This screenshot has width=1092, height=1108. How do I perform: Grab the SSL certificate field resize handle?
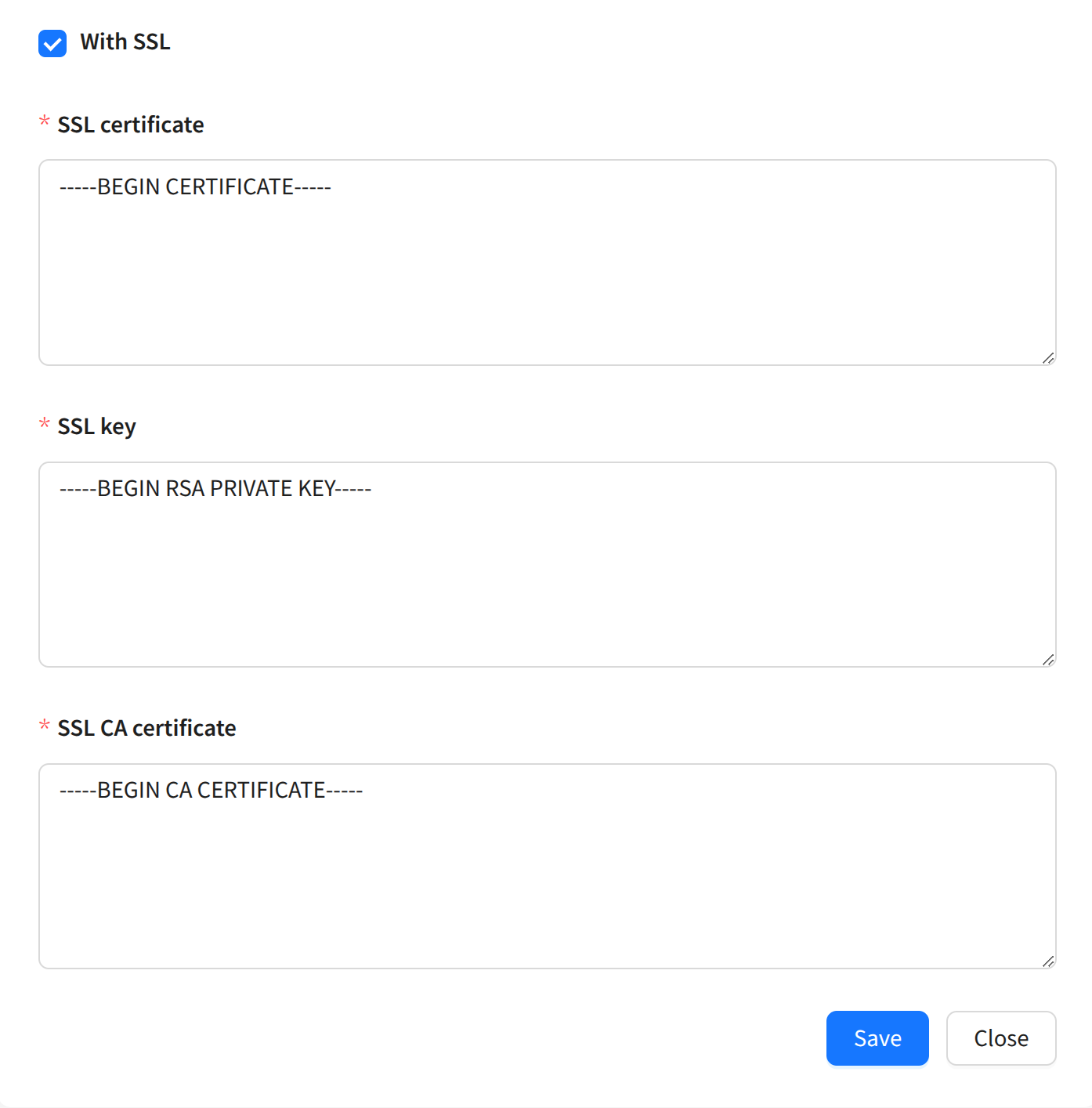coord(1048,358)
